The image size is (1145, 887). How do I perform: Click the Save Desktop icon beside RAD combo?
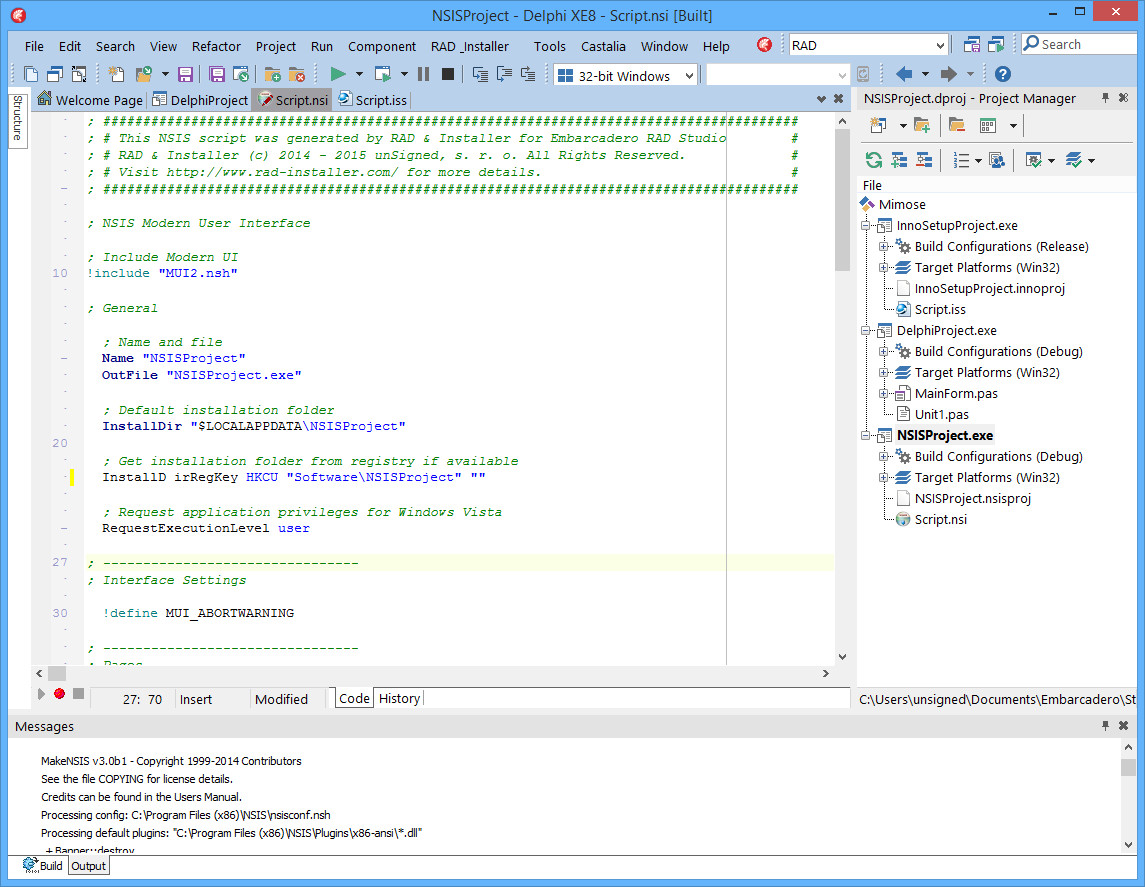tap(971, 45)
